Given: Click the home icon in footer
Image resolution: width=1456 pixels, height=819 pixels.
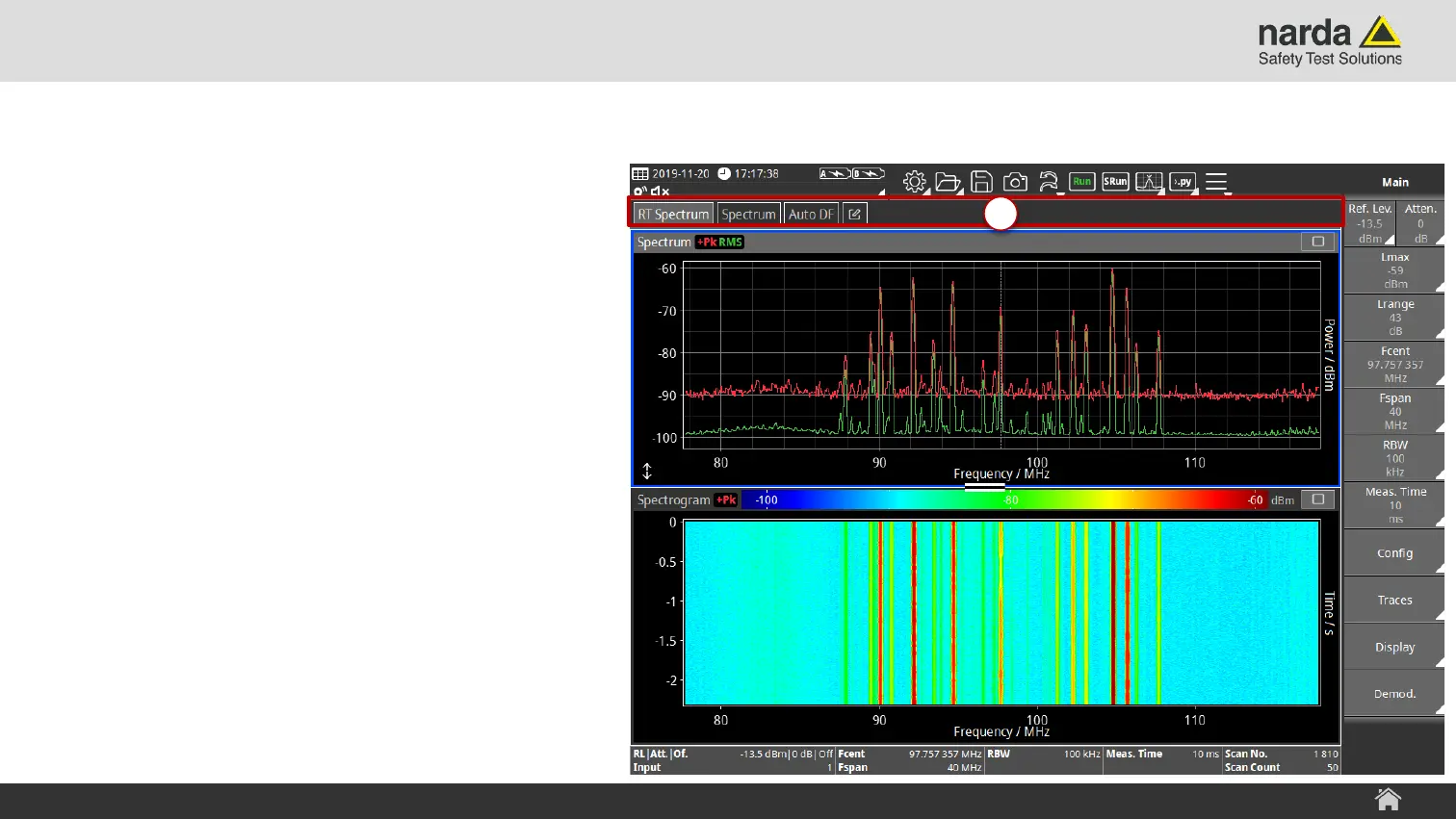Looking at the screenshot, I should click(1388, 800).
